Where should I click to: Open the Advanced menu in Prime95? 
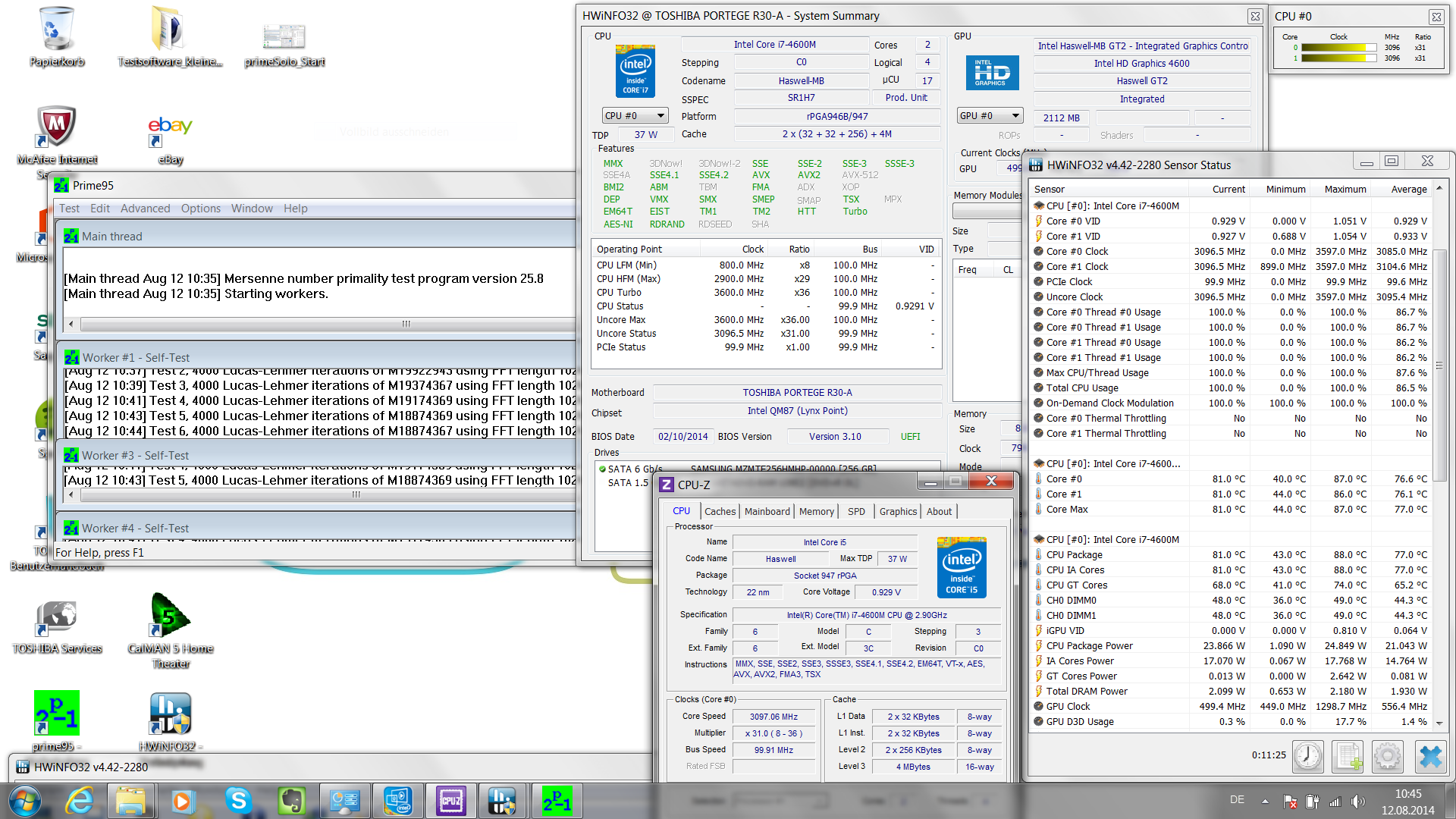point(145,209)
